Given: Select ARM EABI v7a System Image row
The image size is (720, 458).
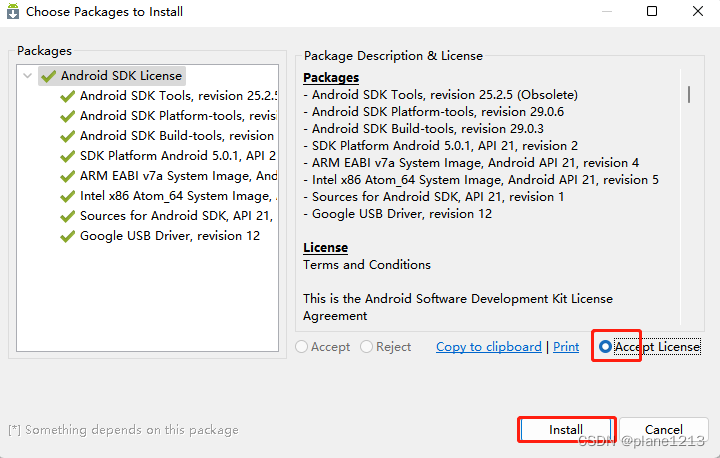Looking at the screenshot, I should tap(168, 176).
